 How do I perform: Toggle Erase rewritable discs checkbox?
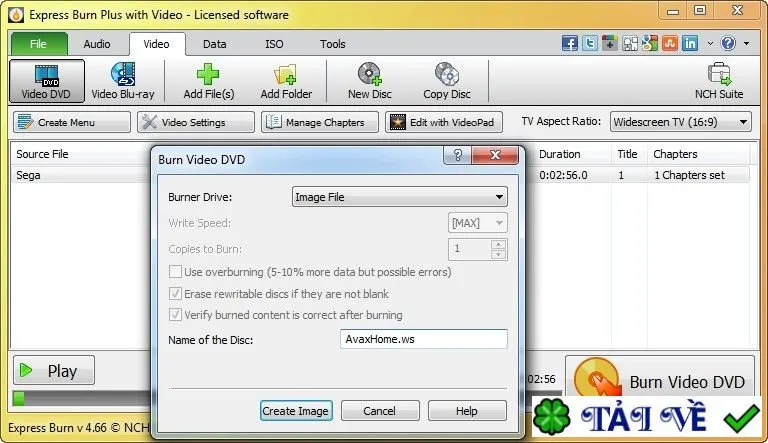tap(175, 294)
